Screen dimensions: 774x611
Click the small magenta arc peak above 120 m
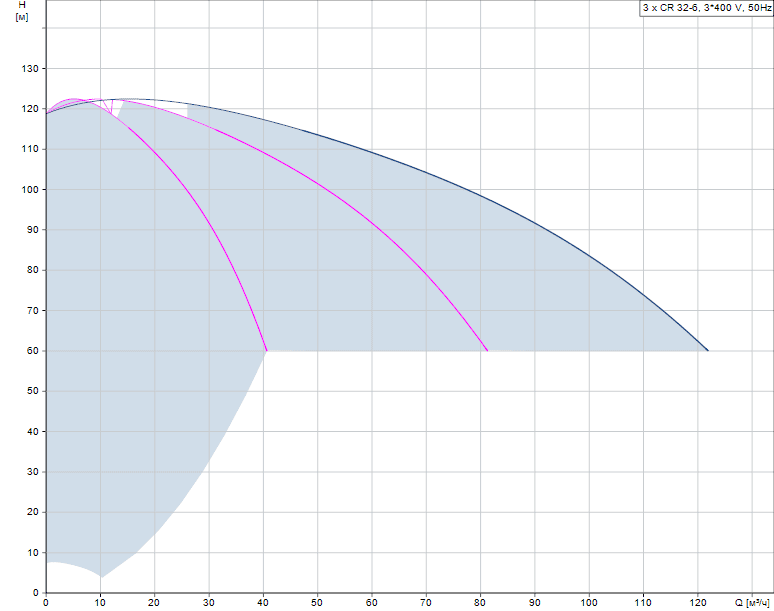click(x=73, y=99)
